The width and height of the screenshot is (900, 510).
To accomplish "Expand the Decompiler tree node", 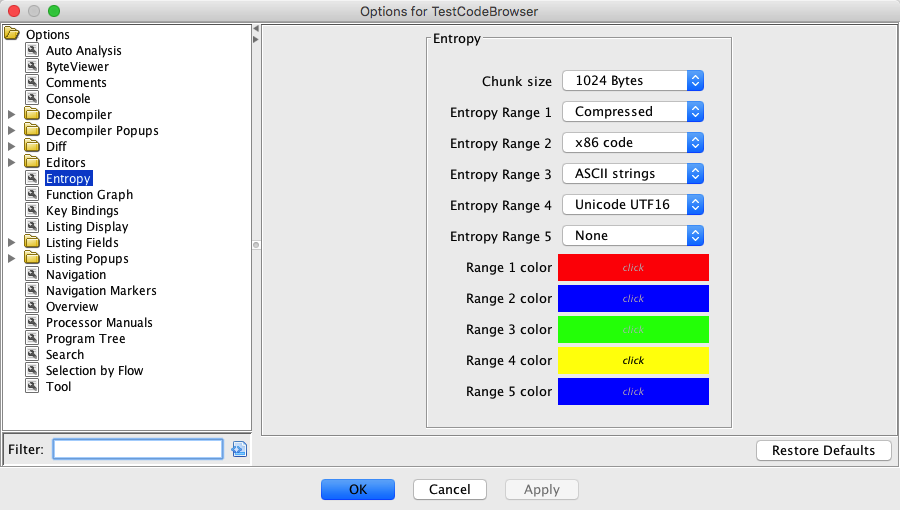I will (x=12, y=115).
